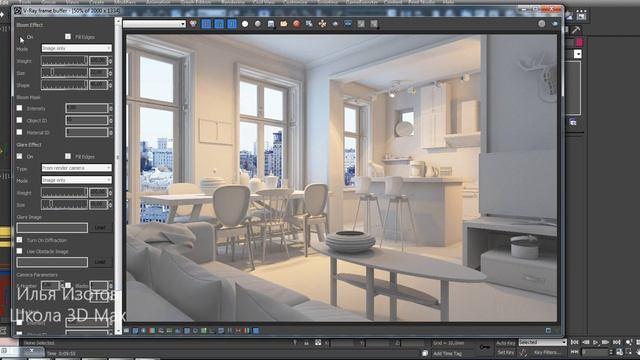
Task: Switch to RGB color channel view icon
Action: [x=193, y=24]
